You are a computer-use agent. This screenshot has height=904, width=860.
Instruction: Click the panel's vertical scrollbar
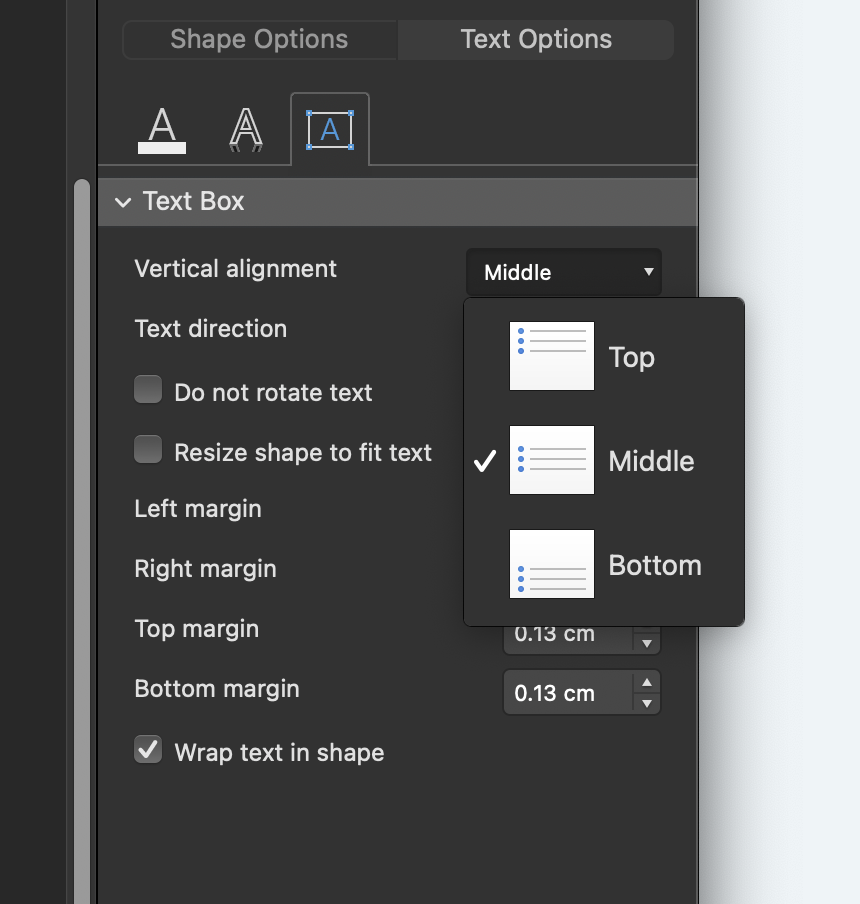pyautogui.click(x=82, y=500)
